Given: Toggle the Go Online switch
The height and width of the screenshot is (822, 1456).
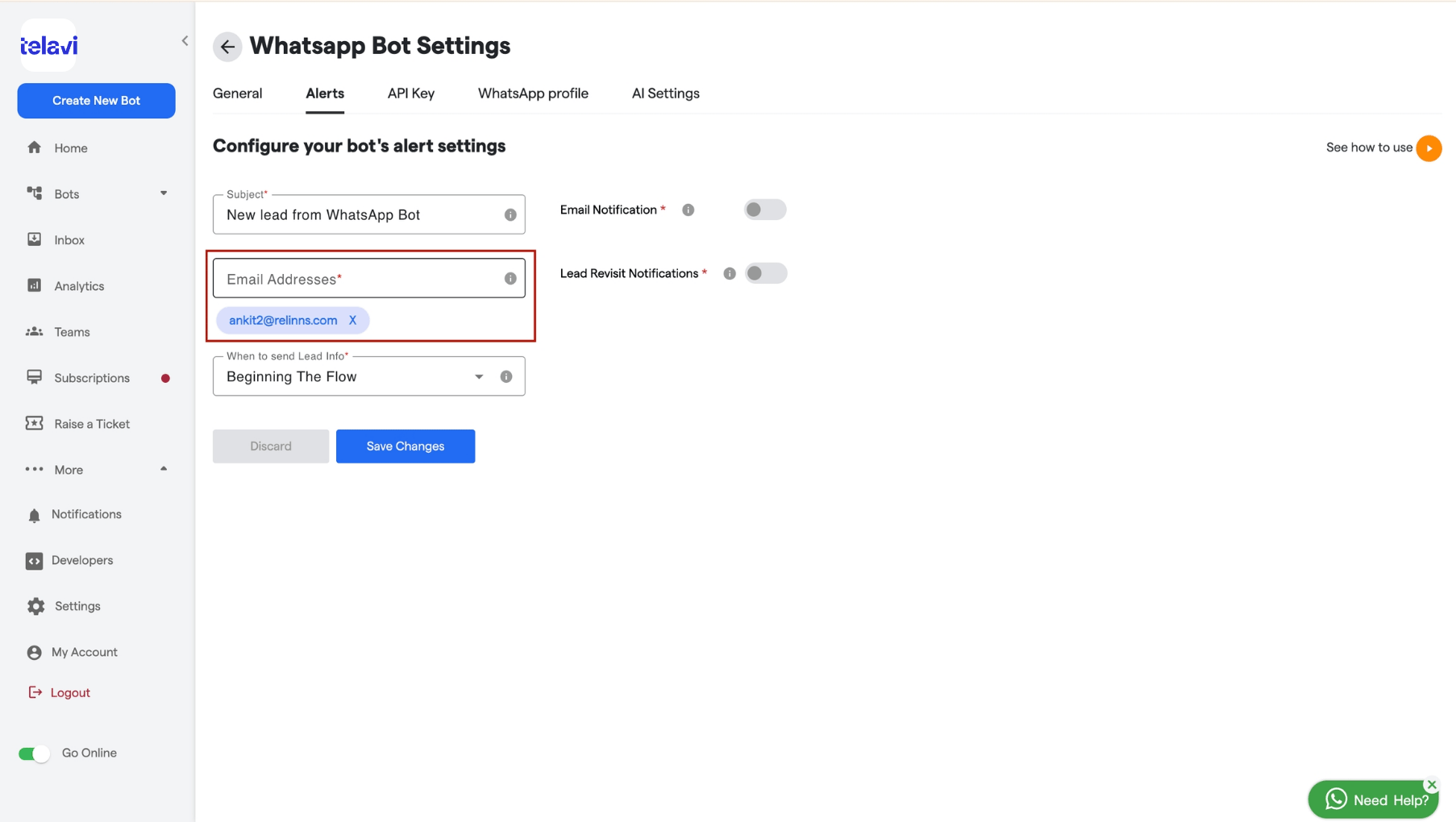Looking at the screenshot, I should pyautogui.click(x=34, y=753).
